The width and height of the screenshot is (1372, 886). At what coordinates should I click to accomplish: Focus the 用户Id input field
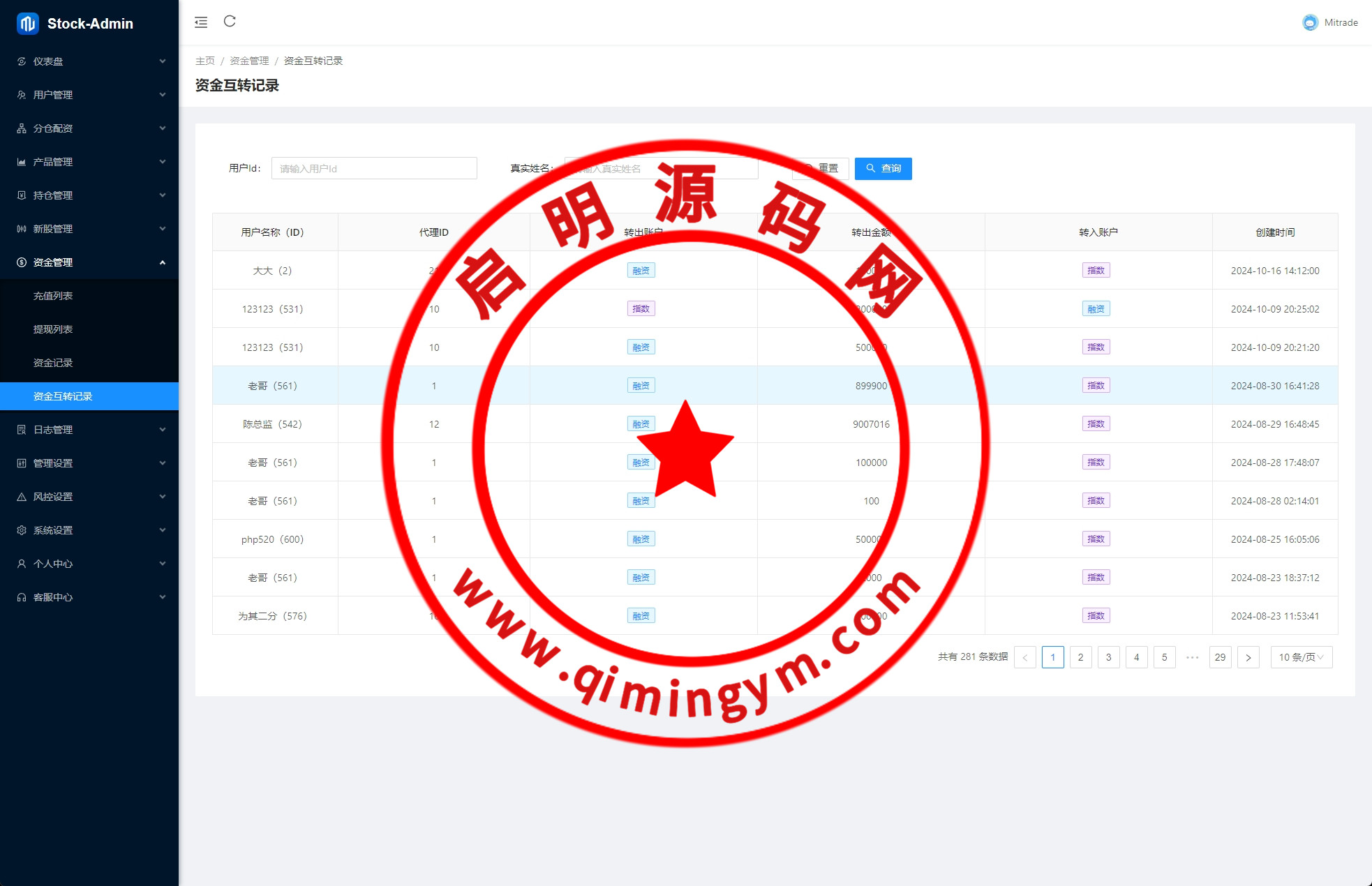(374, 168)
